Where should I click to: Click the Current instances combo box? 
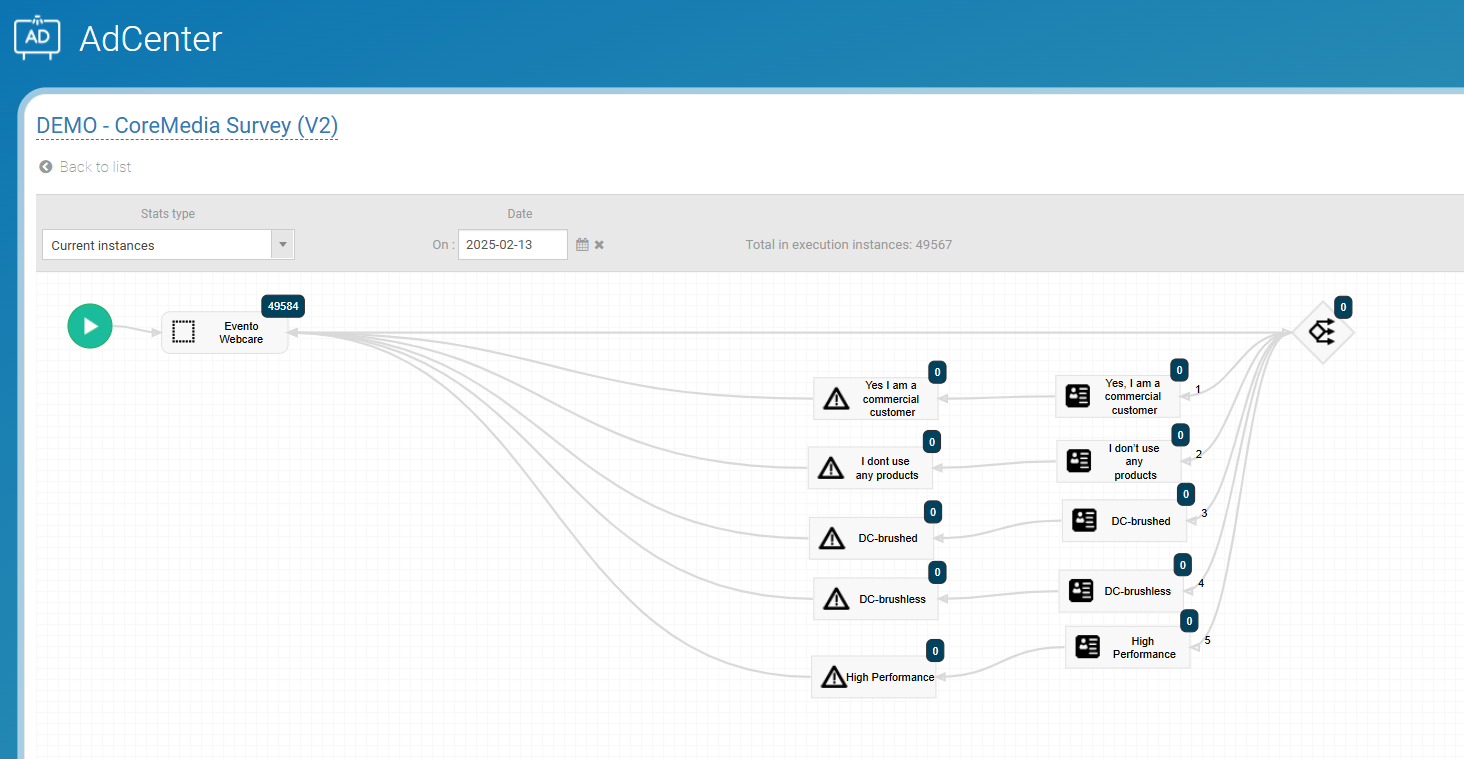coord(157,245)
